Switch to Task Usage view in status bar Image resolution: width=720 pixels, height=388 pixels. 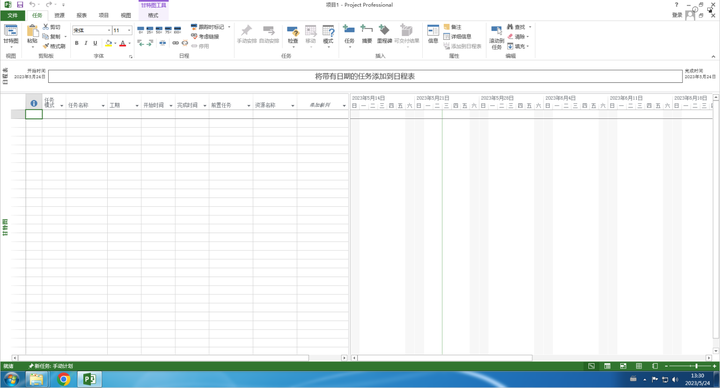(607, 366)
